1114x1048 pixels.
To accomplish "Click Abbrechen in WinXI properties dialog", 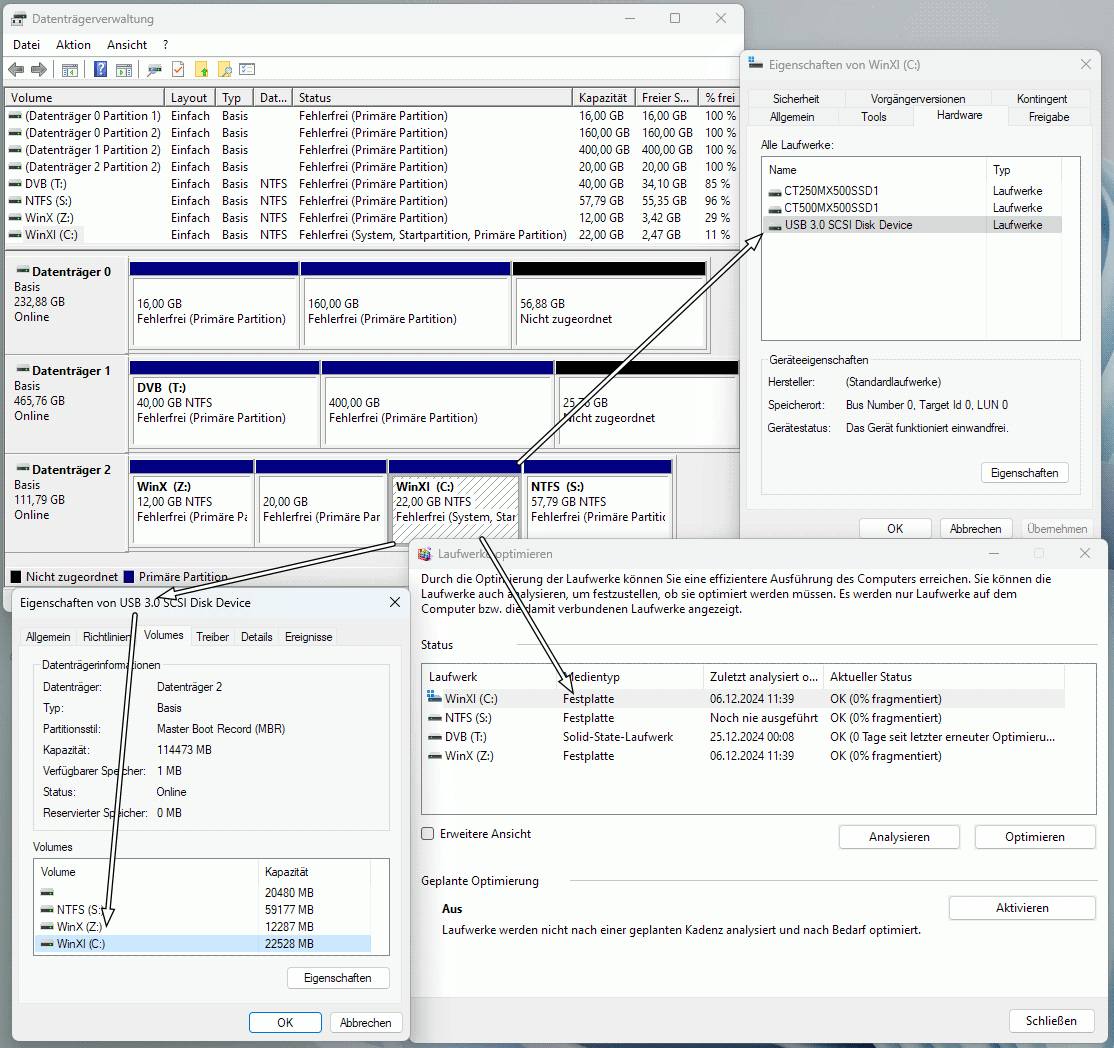I will tap(975, 529).
